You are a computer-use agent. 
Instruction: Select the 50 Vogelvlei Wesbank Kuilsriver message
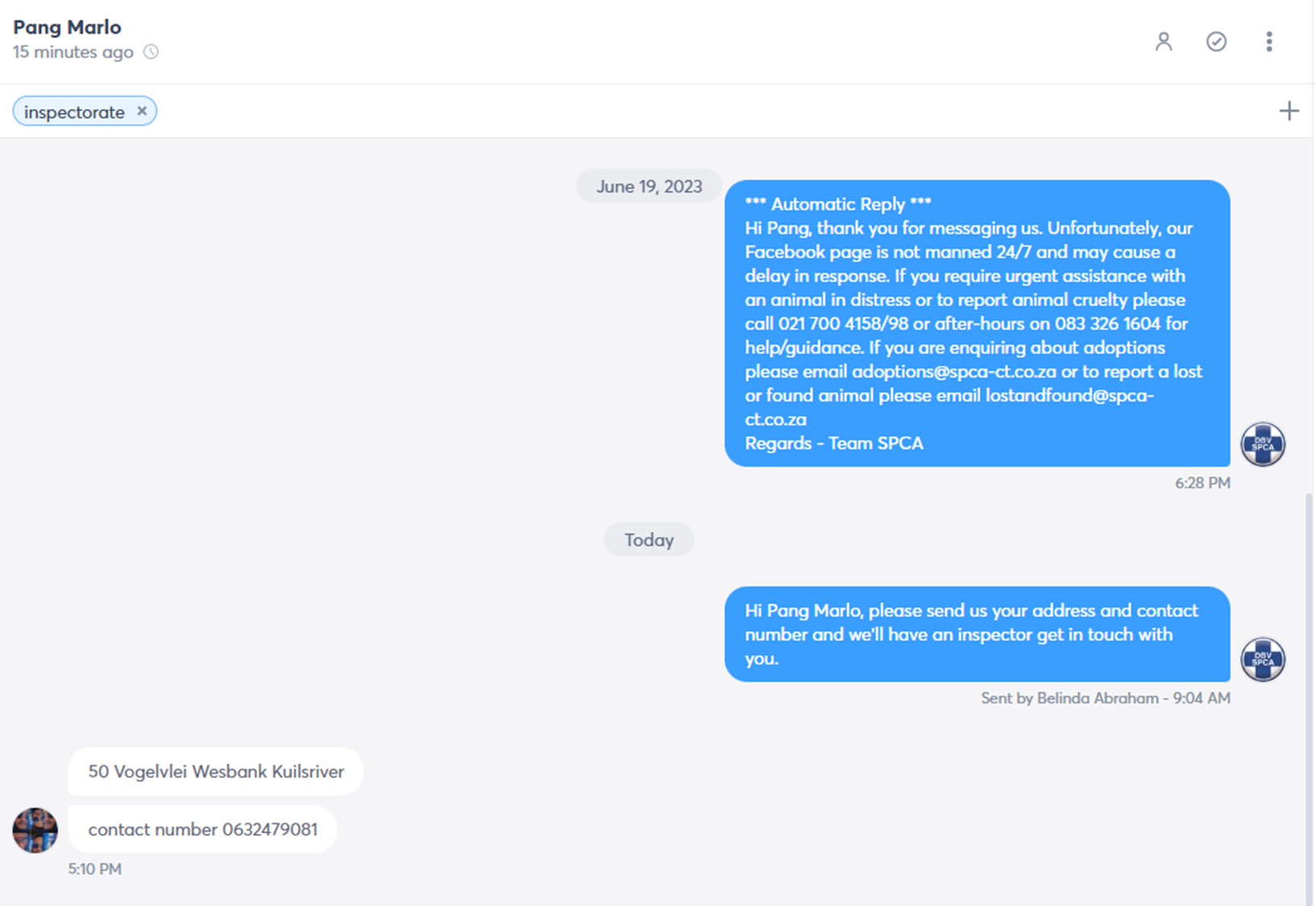click(216, 772)
